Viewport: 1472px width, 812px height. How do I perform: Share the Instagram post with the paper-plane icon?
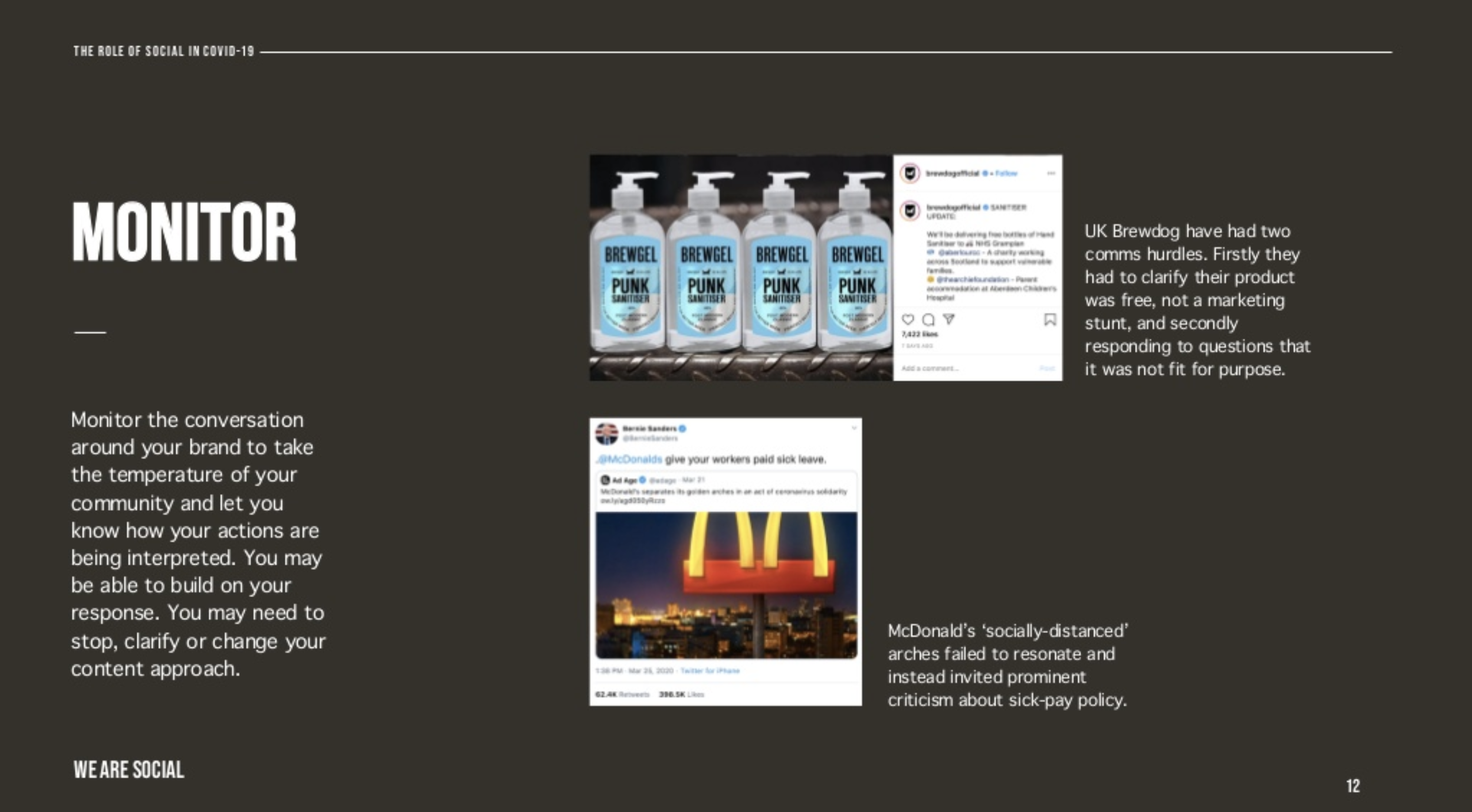coord(949,319)
